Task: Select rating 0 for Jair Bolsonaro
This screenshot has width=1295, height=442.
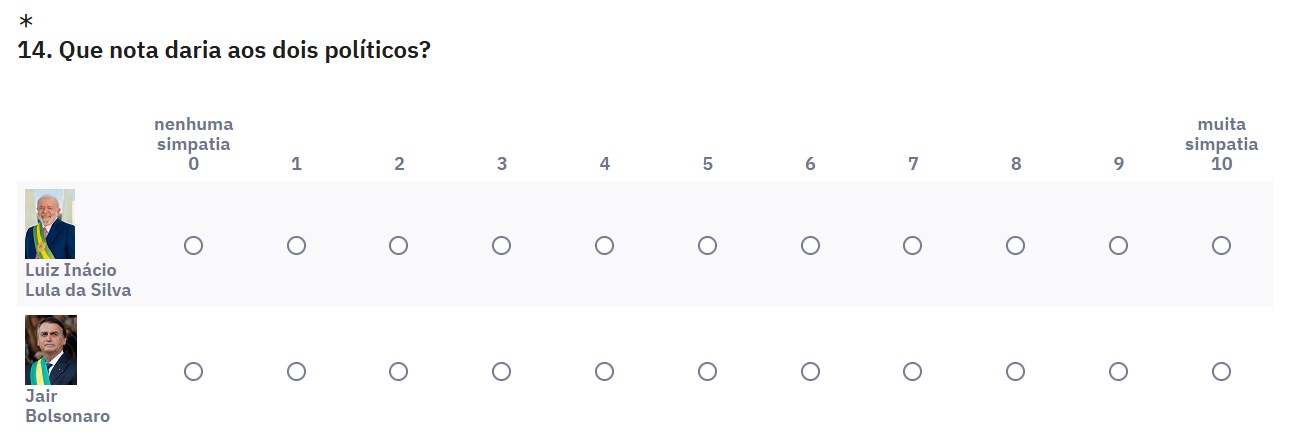Action: (194, 371)
